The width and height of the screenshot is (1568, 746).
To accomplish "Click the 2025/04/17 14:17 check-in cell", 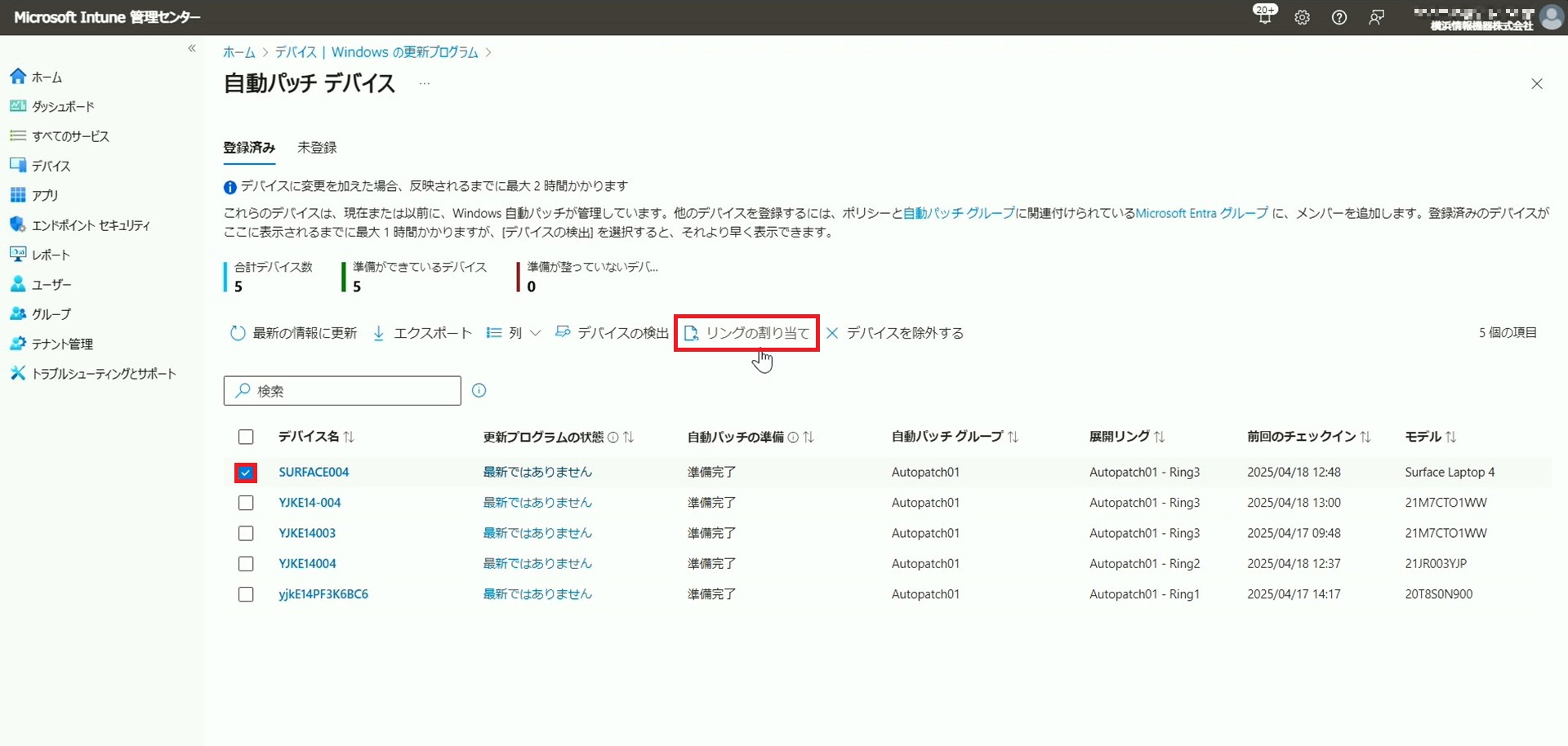I will (x=1294, y=595).
